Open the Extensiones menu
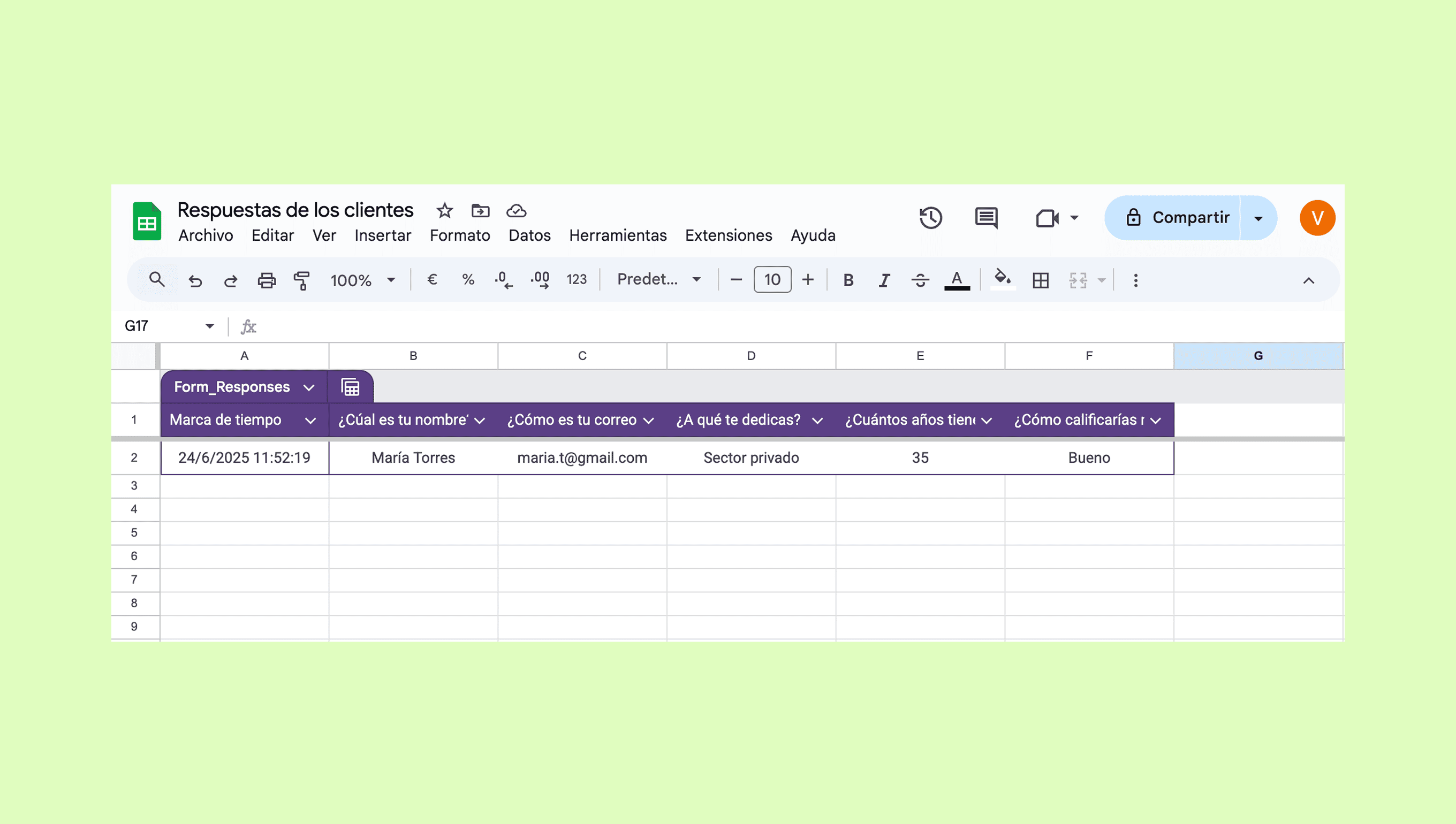This screenshot has height=824, width=1456. point(728,235)
